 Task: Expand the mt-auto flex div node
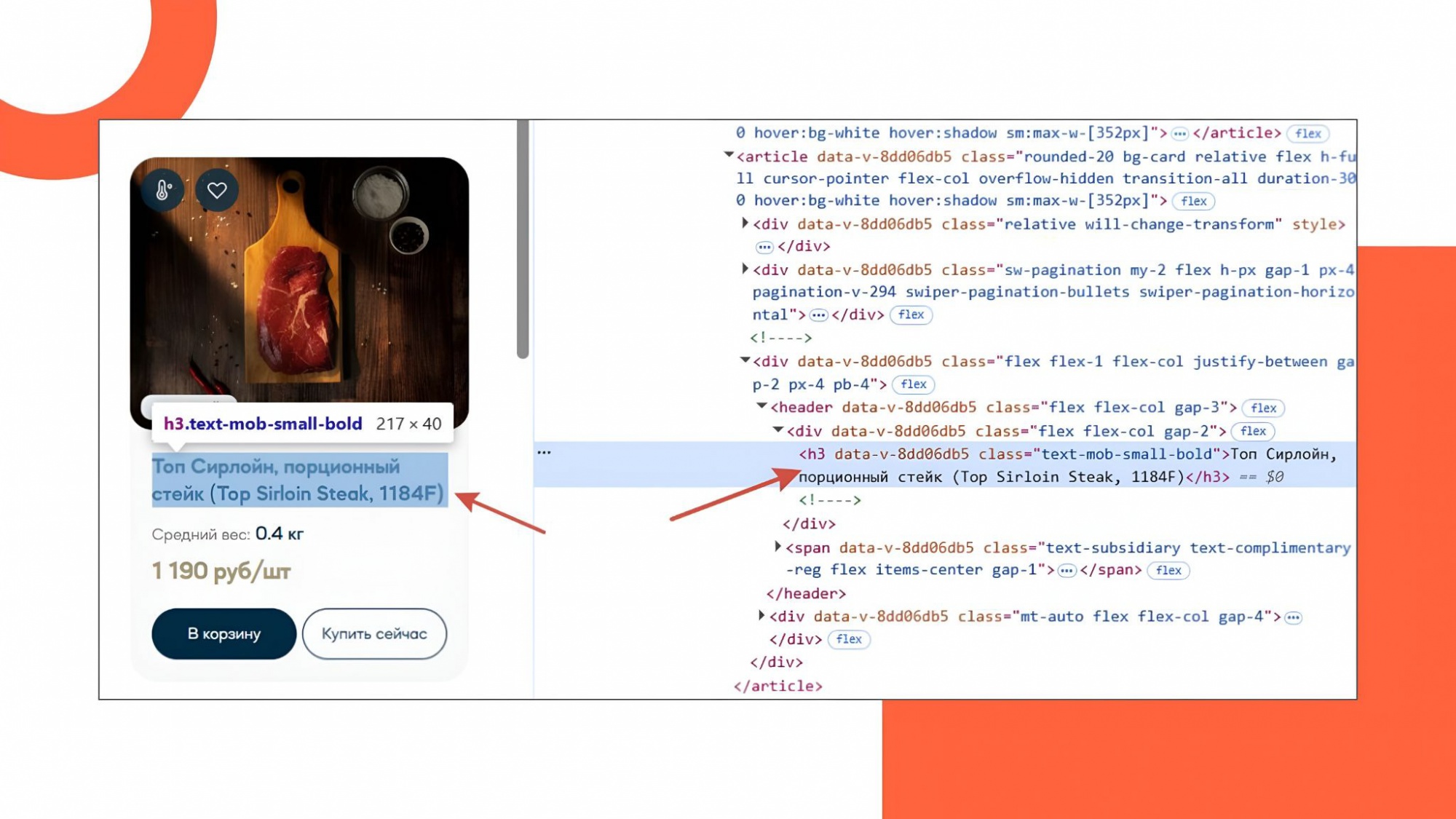coord(761,616)
